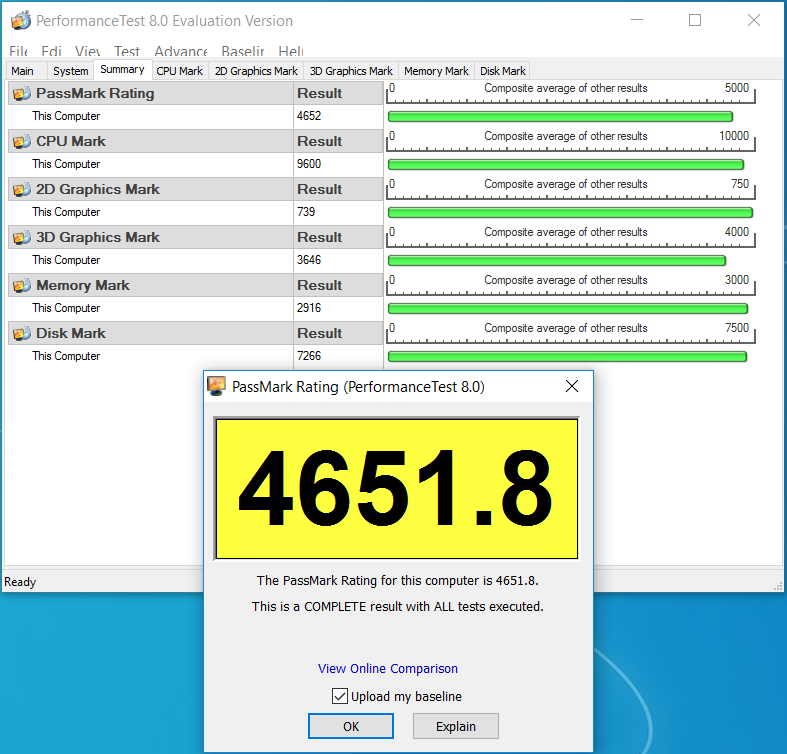Image resolution: width=787 pixels, height=754 pixels.
Task: Open the Baseline menu
Action: 242,51
